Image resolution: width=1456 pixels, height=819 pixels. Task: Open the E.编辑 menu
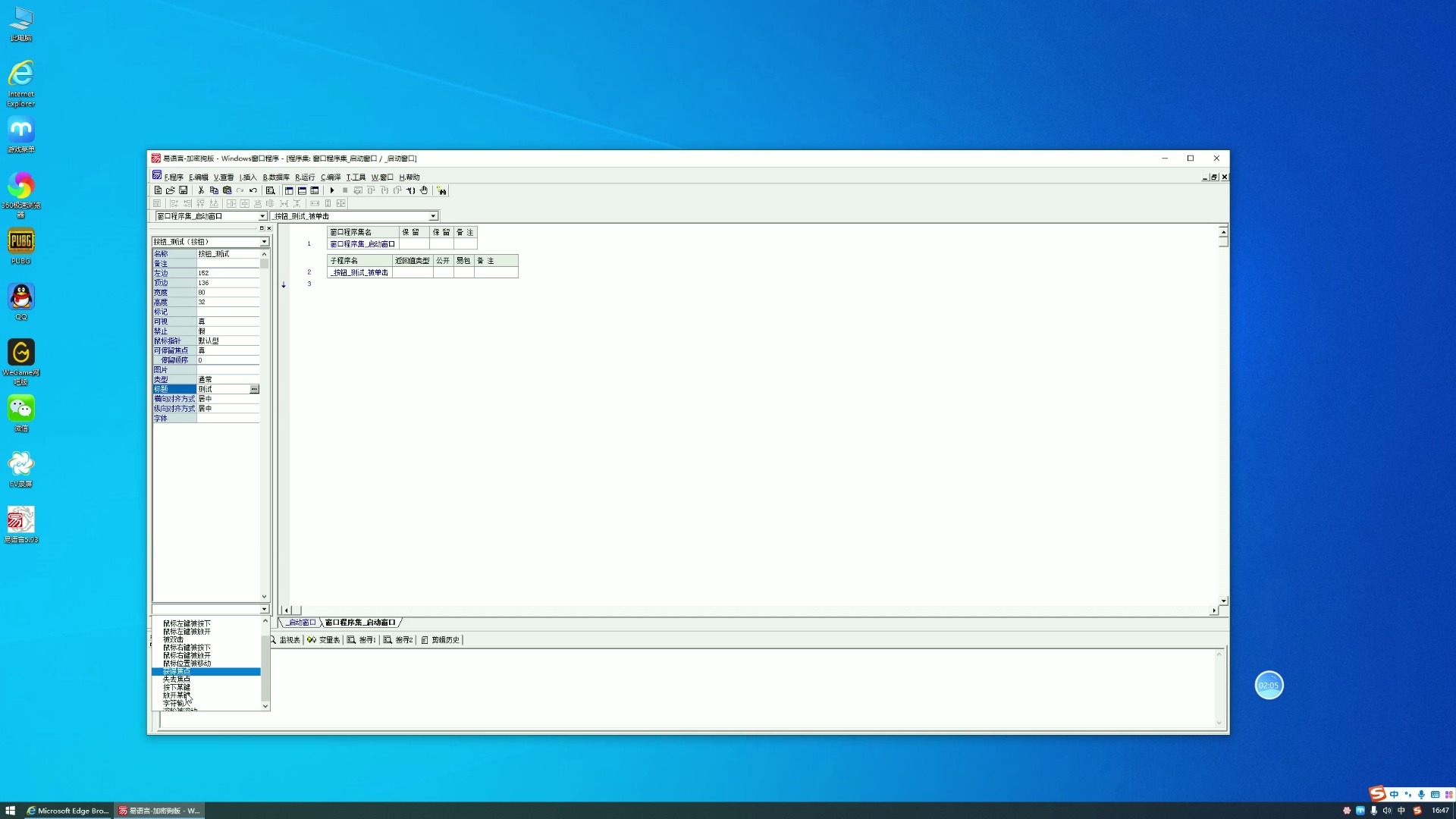[x=198, y=177]
